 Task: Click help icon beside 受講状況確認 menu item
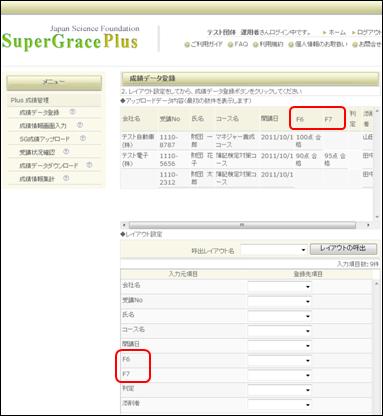[66, 152]
